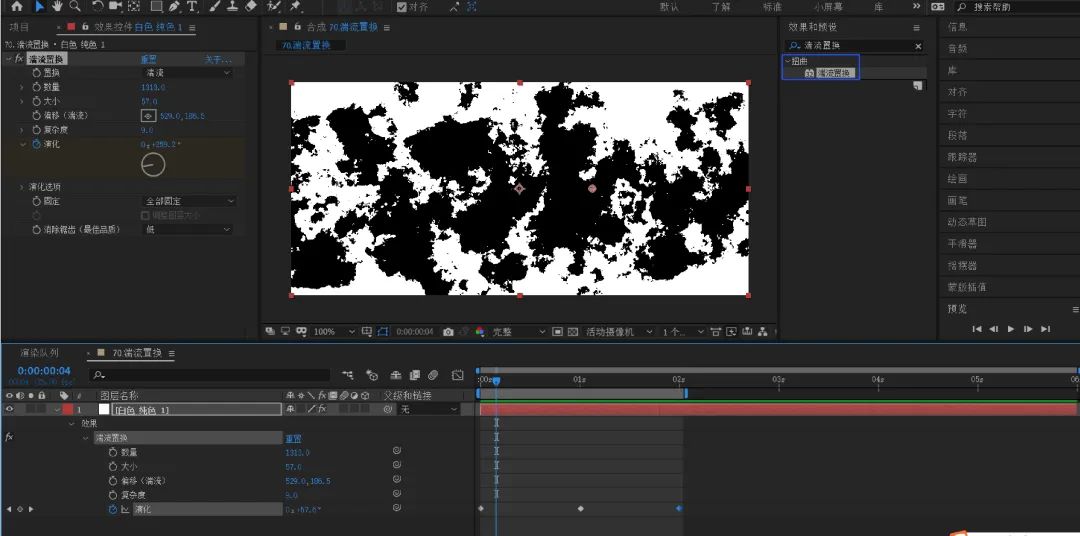Viewport: 1080px width, 536px height.
Task: Select the Rectangle shape tool
Action: click(x=156, y=6)
